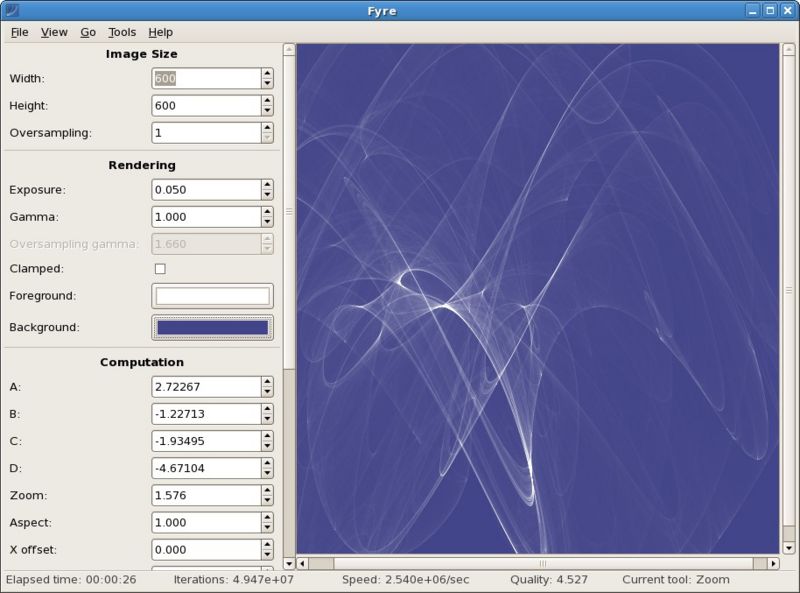Screen dimensions: 800x593
Task: Decrease parameter D with down arrow
Action: [267, 473]
